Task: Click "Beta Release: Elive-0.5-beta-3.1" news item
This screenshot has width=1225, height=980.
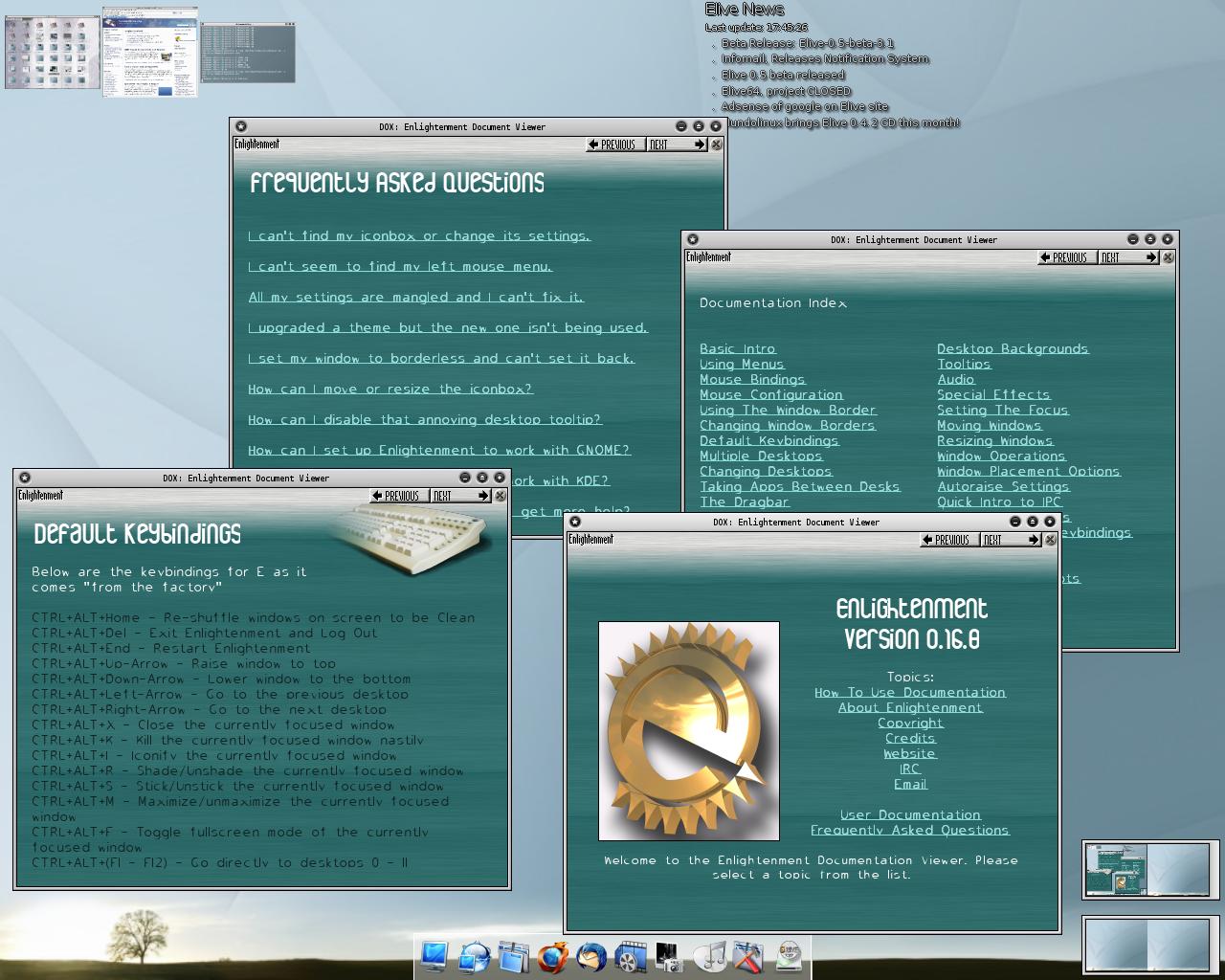Action: [808, 43]
